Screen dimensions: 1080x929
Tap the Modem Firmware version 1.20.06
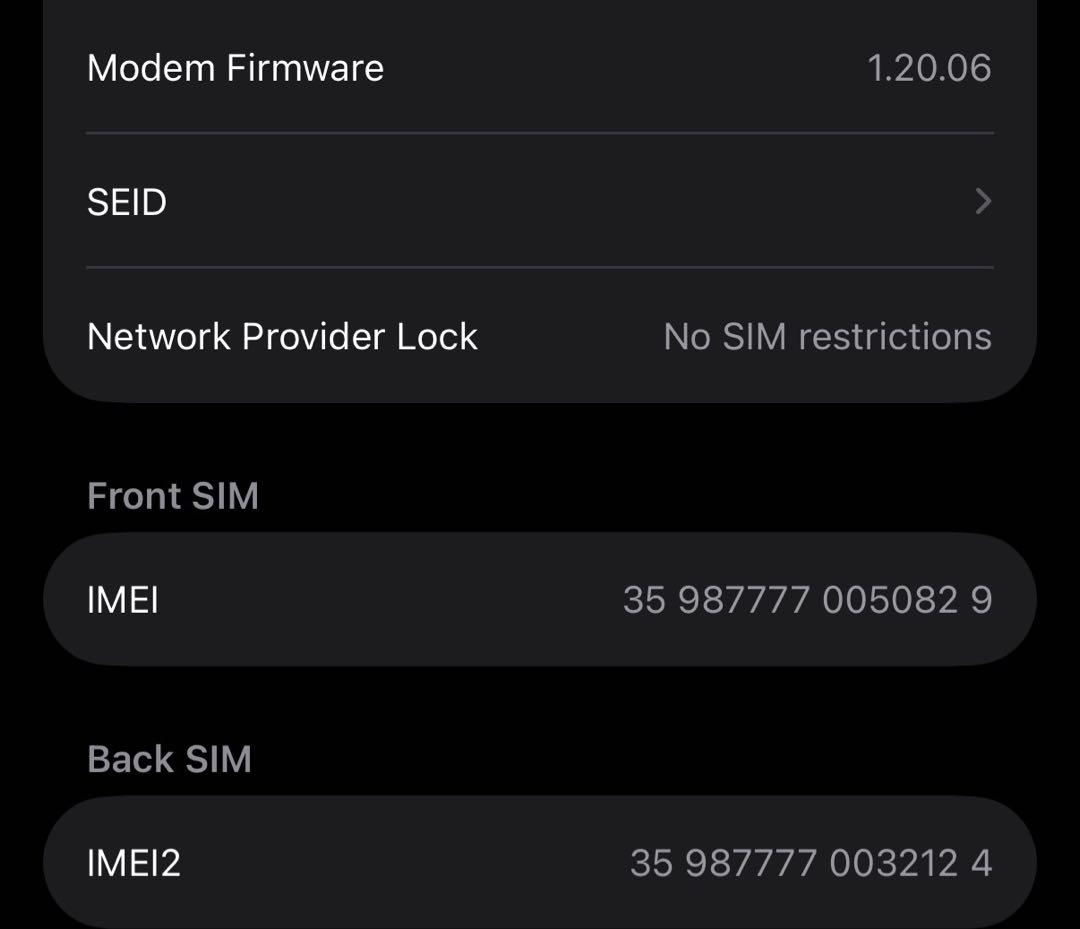point(929,67)
